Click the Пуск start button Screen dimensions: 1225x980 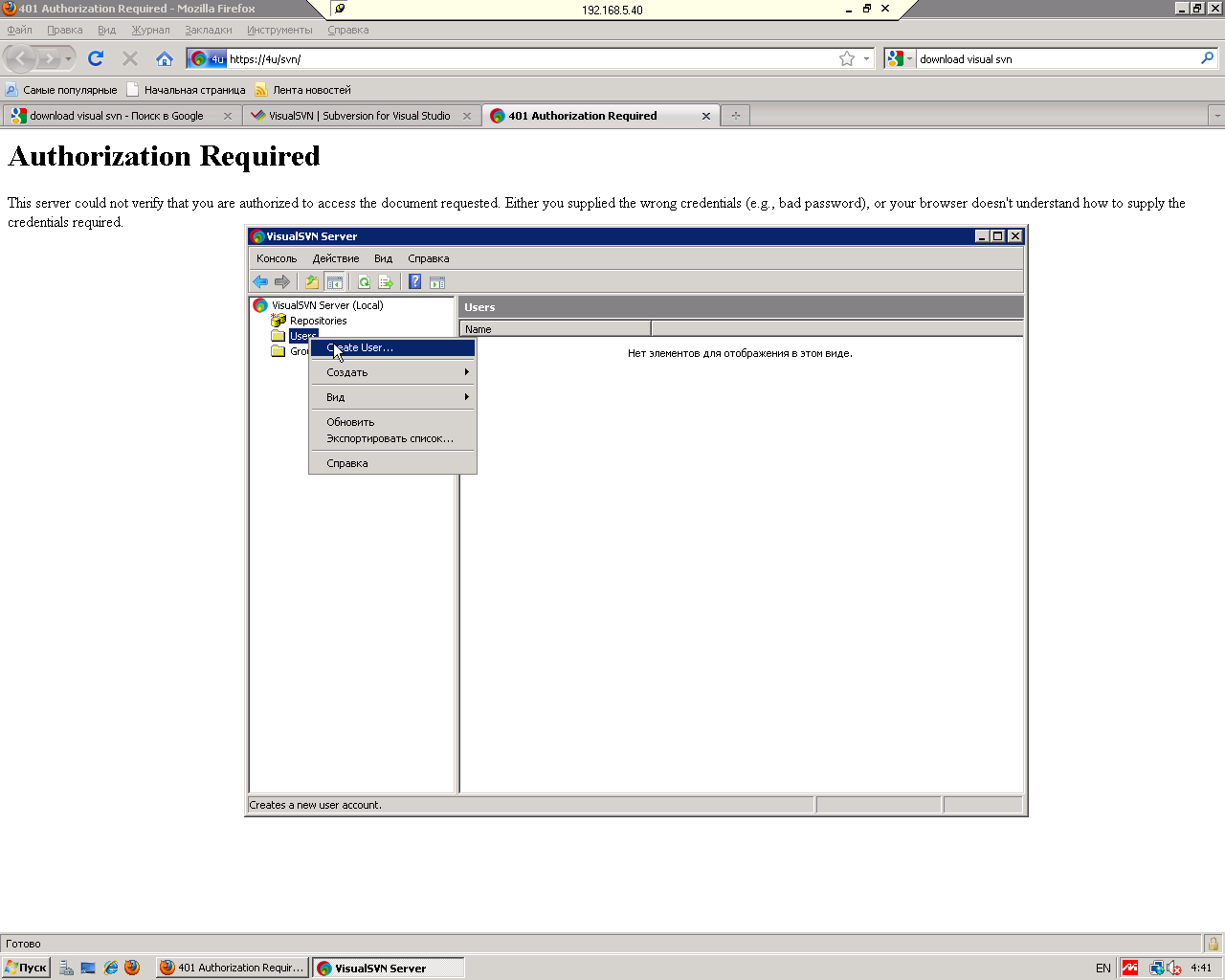coord(26,968)
